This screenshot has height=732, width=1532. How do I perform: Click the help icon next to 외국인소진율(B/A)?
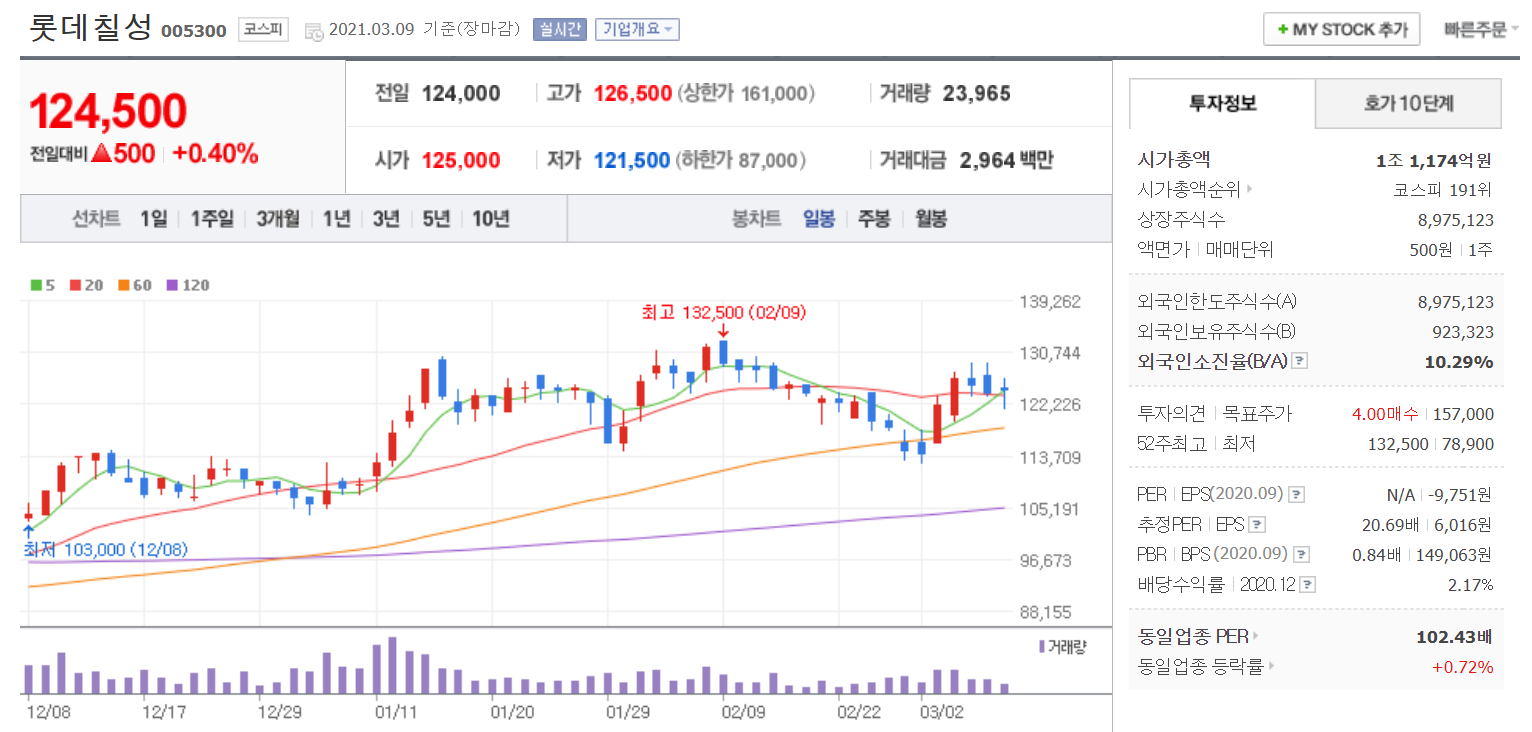[x=1299, y=361]
